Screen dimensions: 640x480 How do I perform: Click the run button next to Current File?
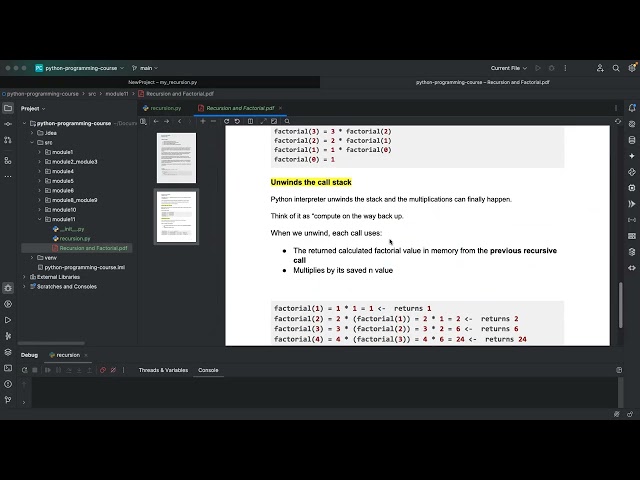pyautogui.click(x=538, y=68)
